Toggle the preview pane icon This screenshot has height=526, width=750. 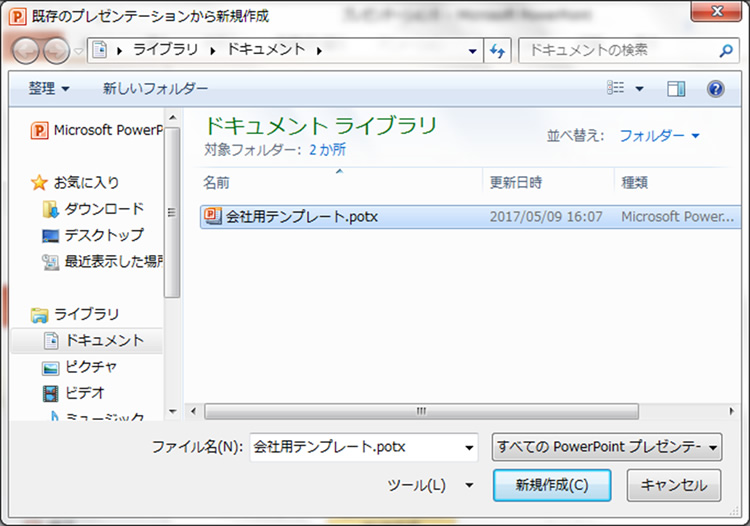[x=677, y=89]
